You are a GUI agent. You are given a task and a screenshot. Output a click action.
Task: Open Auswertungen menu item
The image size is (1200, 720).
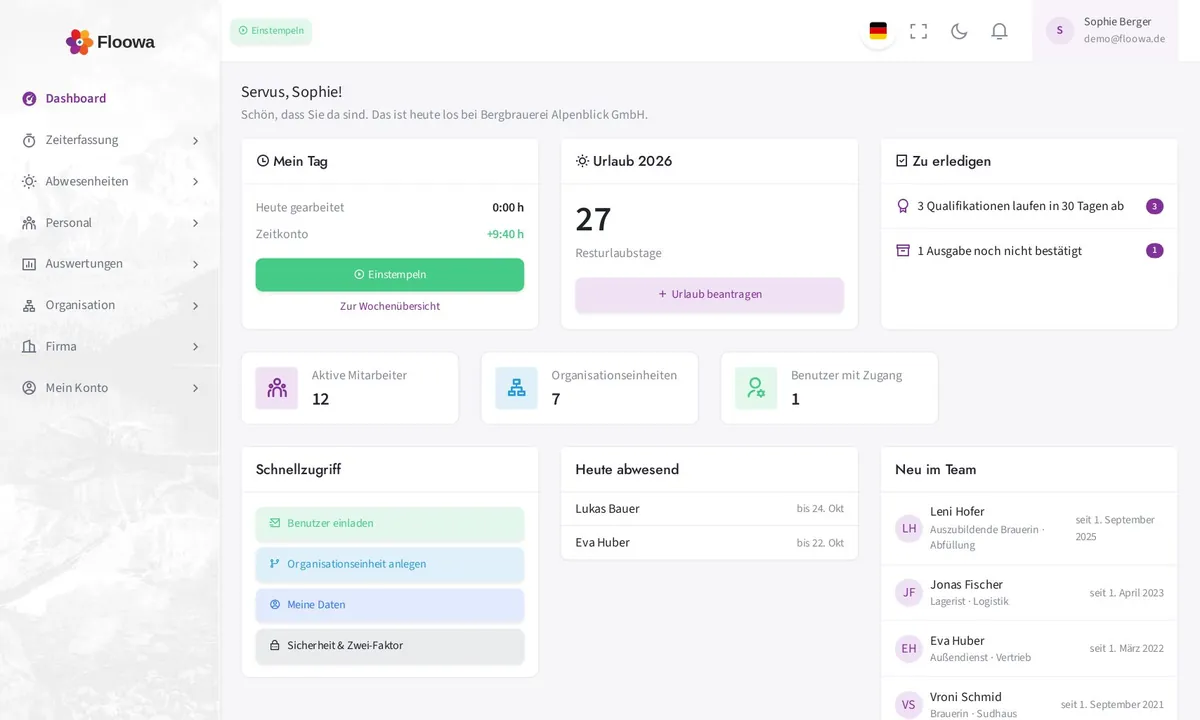[x=110, y=264]
